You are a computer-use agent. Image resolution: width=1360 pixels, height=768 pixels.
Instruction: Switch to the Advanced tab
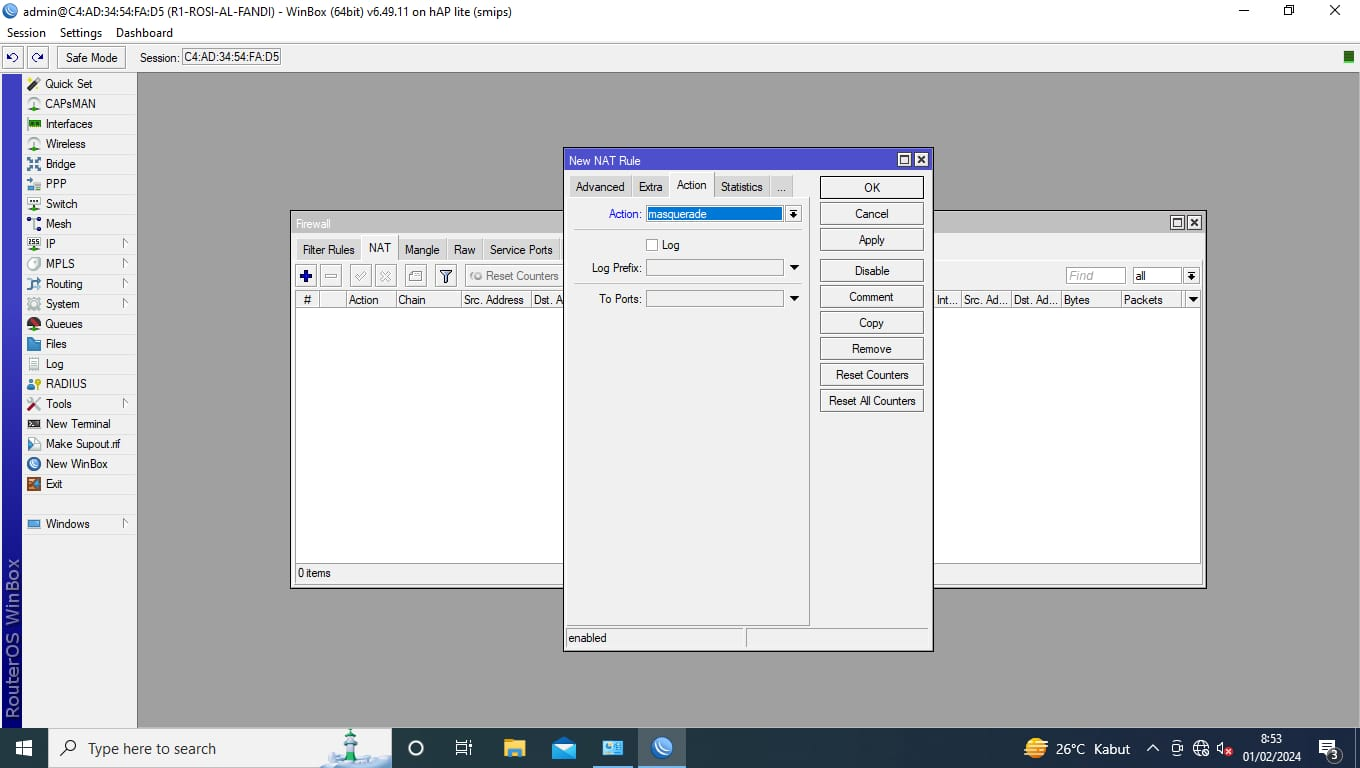point(600,187)
